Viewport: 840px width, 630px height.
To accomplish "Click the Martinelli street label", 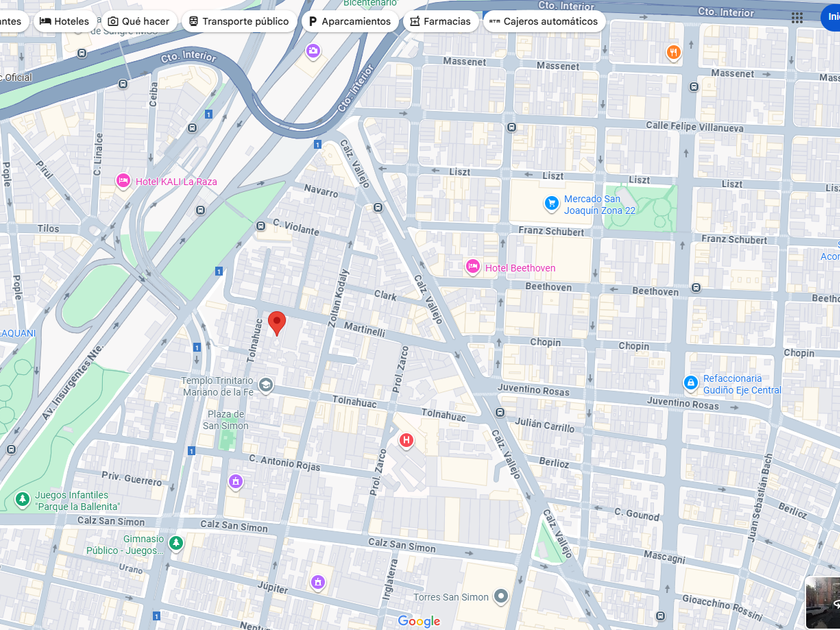I will (x=364, y=329).
